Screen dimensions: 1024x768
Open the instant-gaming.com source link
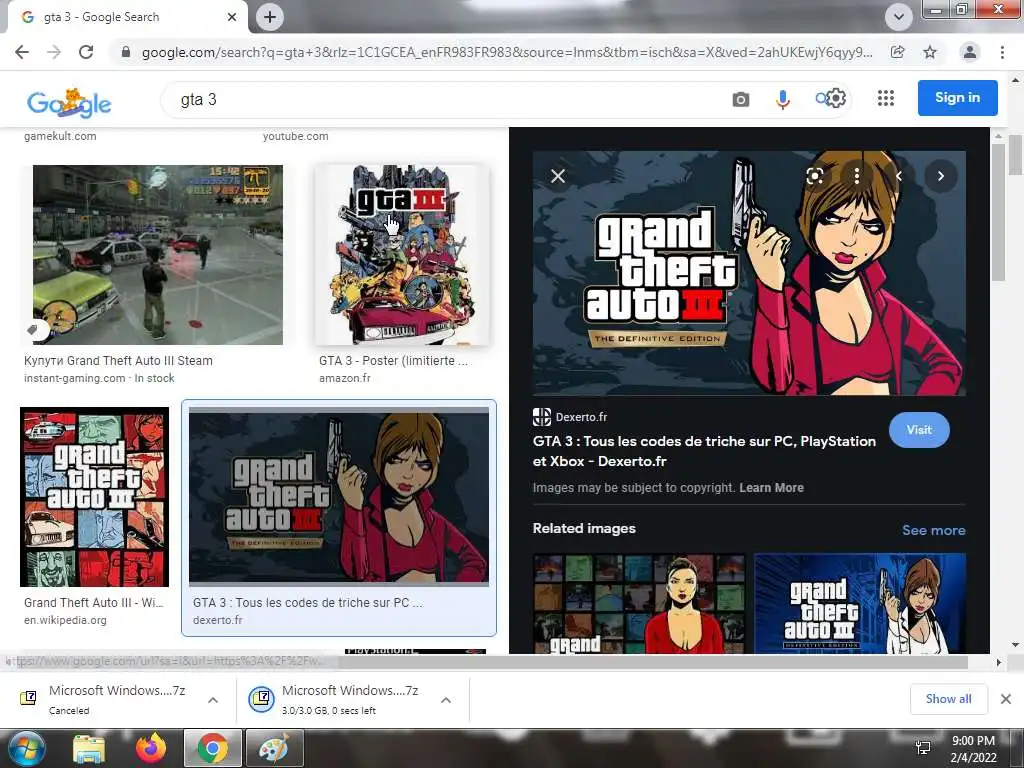(74, 378)
